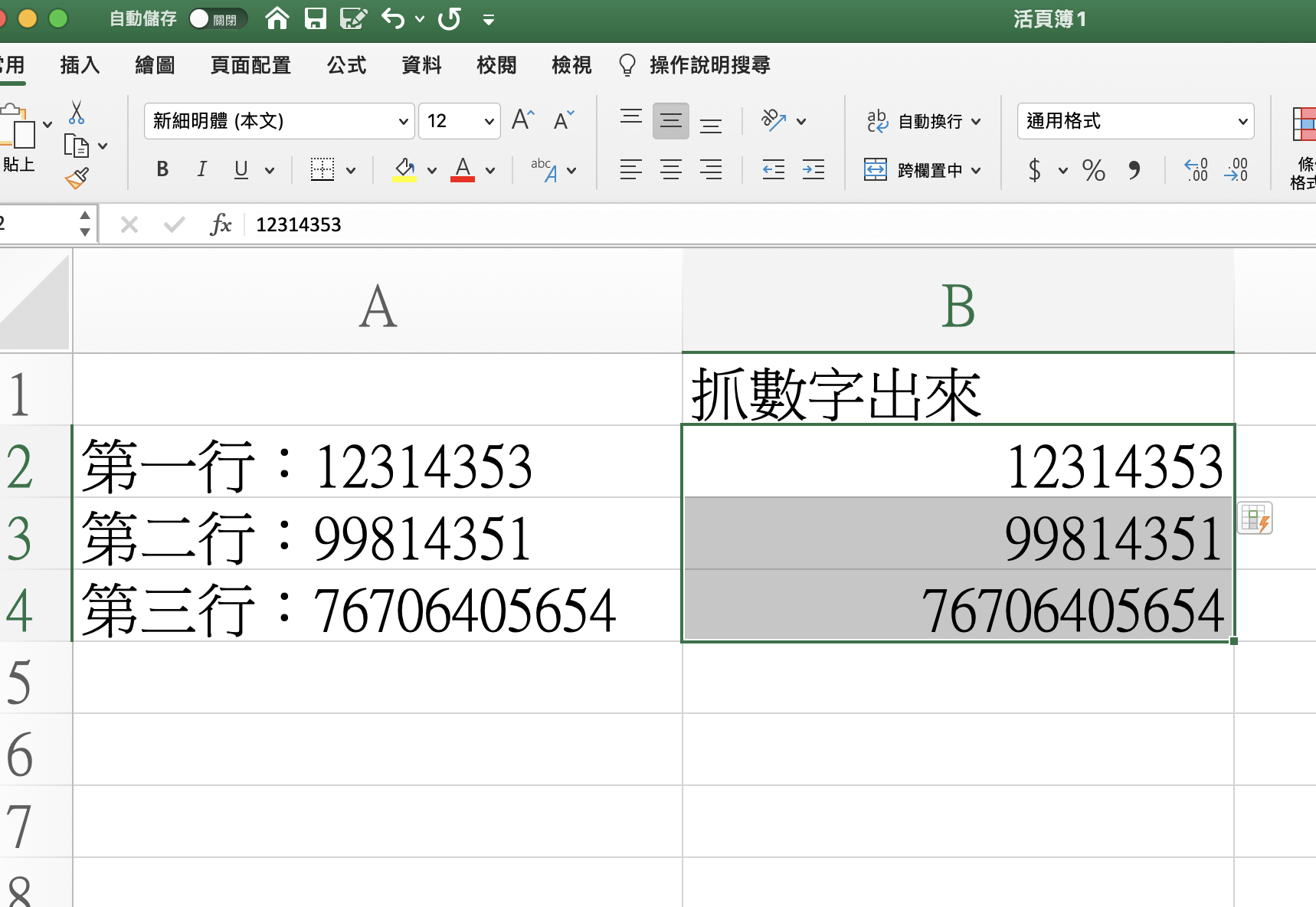Image resolution: width=1316 pixels, height=907 pixels.
Task: Apply currency dollar format
Action: coord(1034,169)
